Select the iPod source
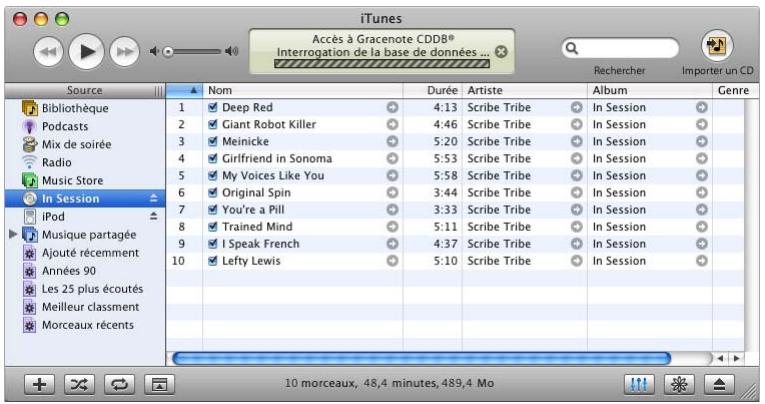 click(85, 216)
